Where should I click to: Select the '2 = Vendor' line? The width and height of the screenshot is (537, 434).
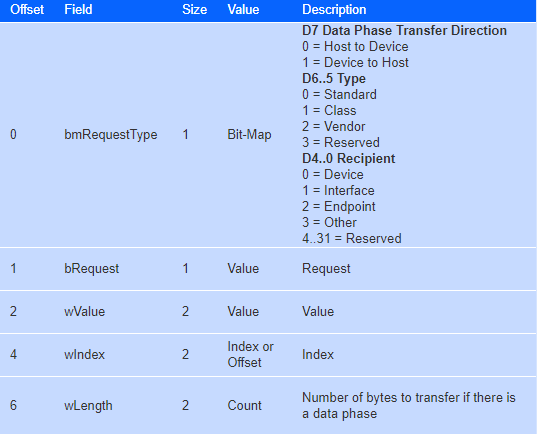point(334,126)
